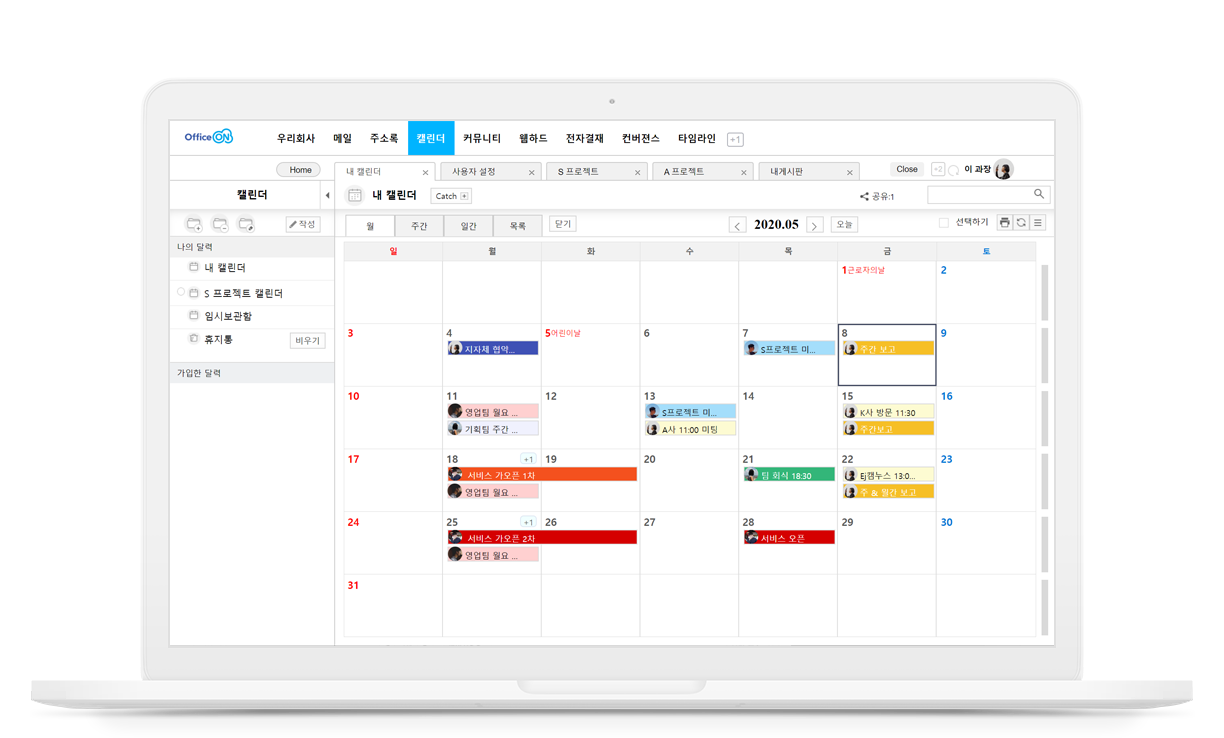Print the calendar with the printer icon
1224x738 pixels.
[x=1005, y=223]
